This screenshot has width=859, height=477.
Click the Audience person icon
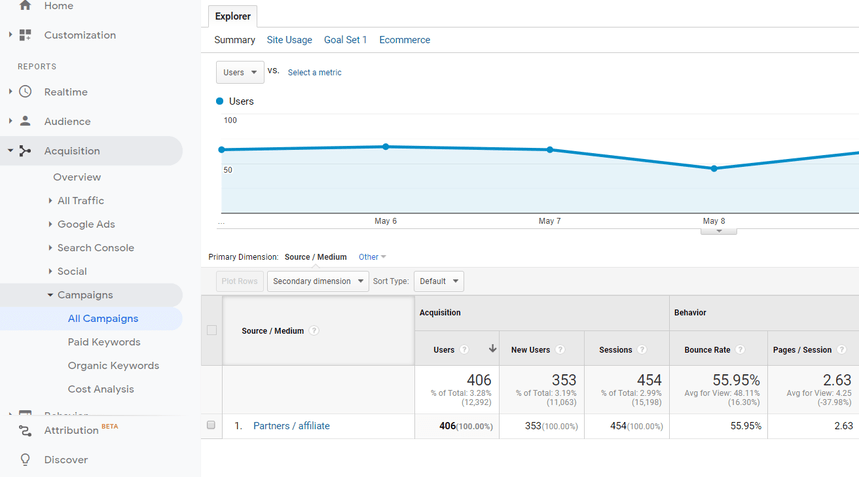25,121
